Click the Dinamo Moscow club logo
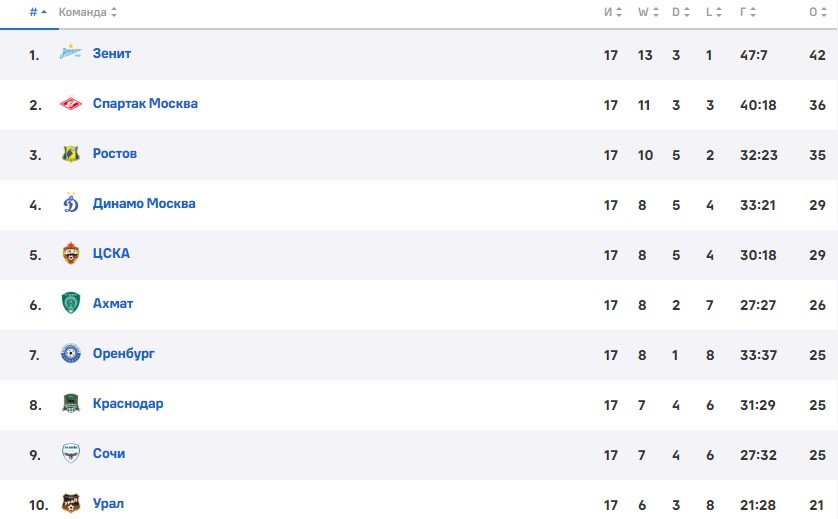The height and width of the screenshot is (519, 838). pos(71,203)
